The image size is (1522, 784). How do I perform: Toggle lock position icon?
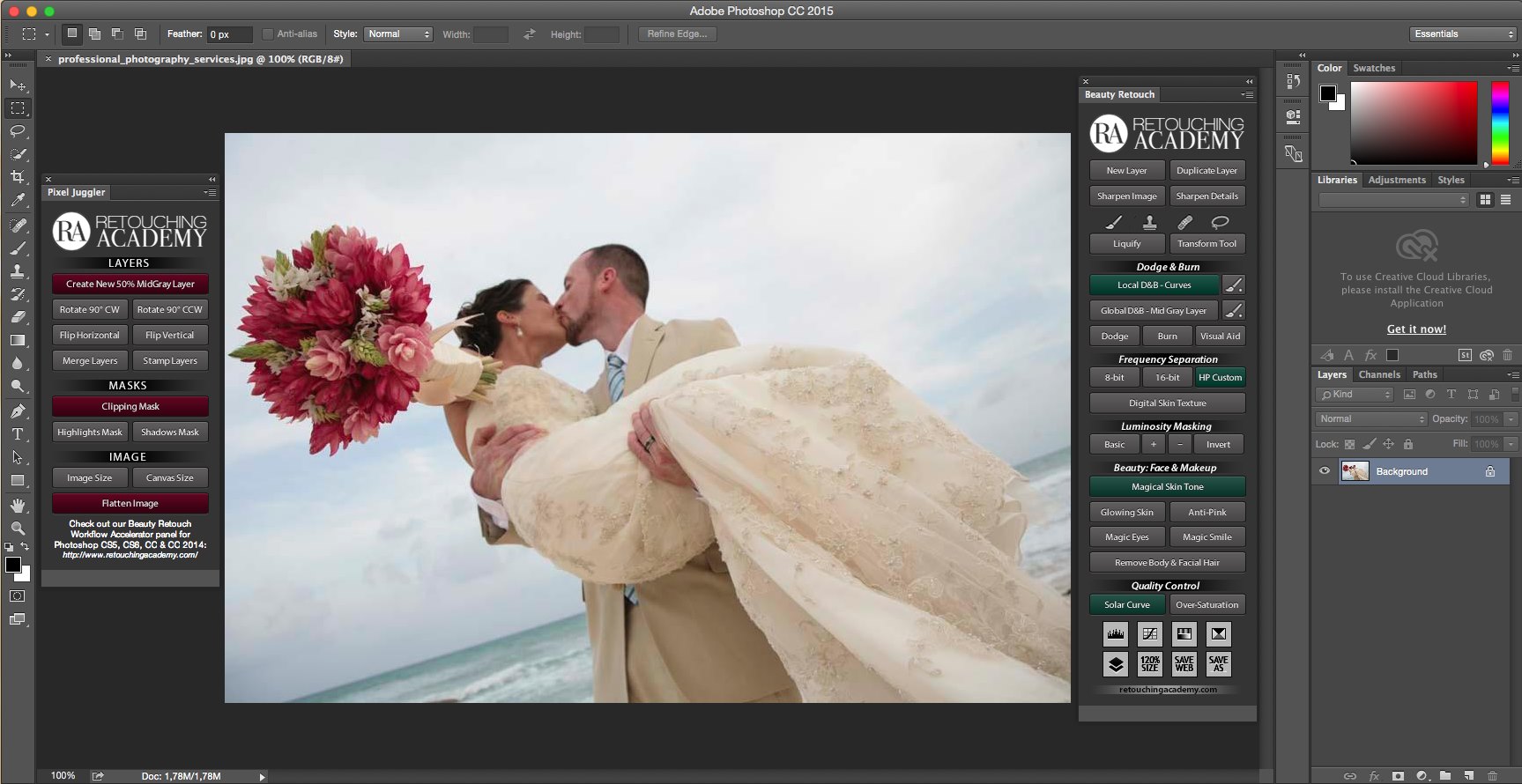pos(1388,444)
